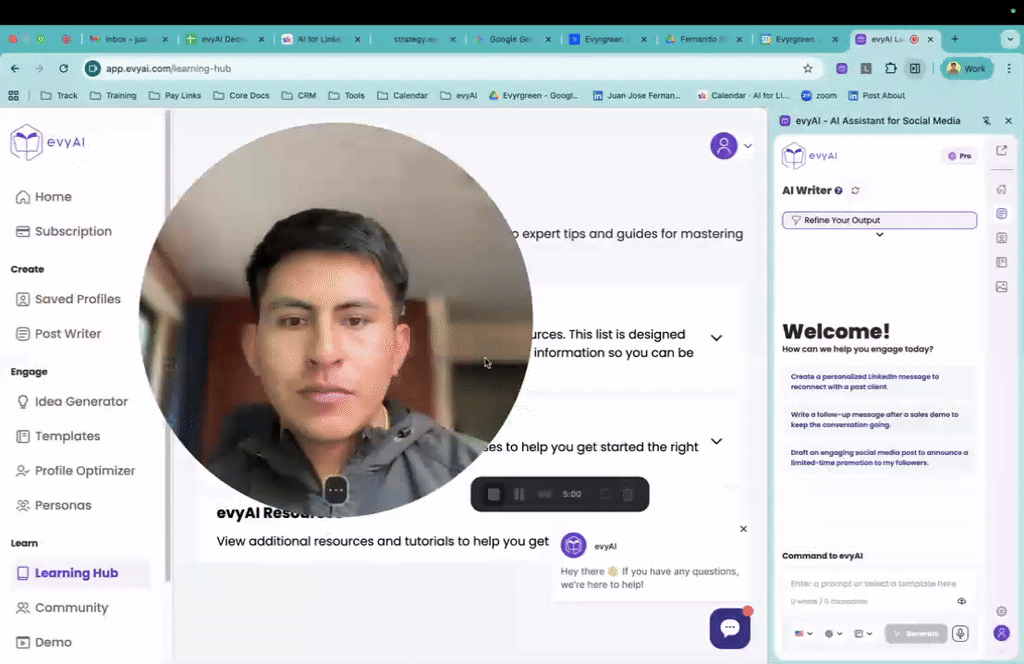Click the home icon in panel rail
The height and width of the screenshot is (664, 1024).
1001,189
